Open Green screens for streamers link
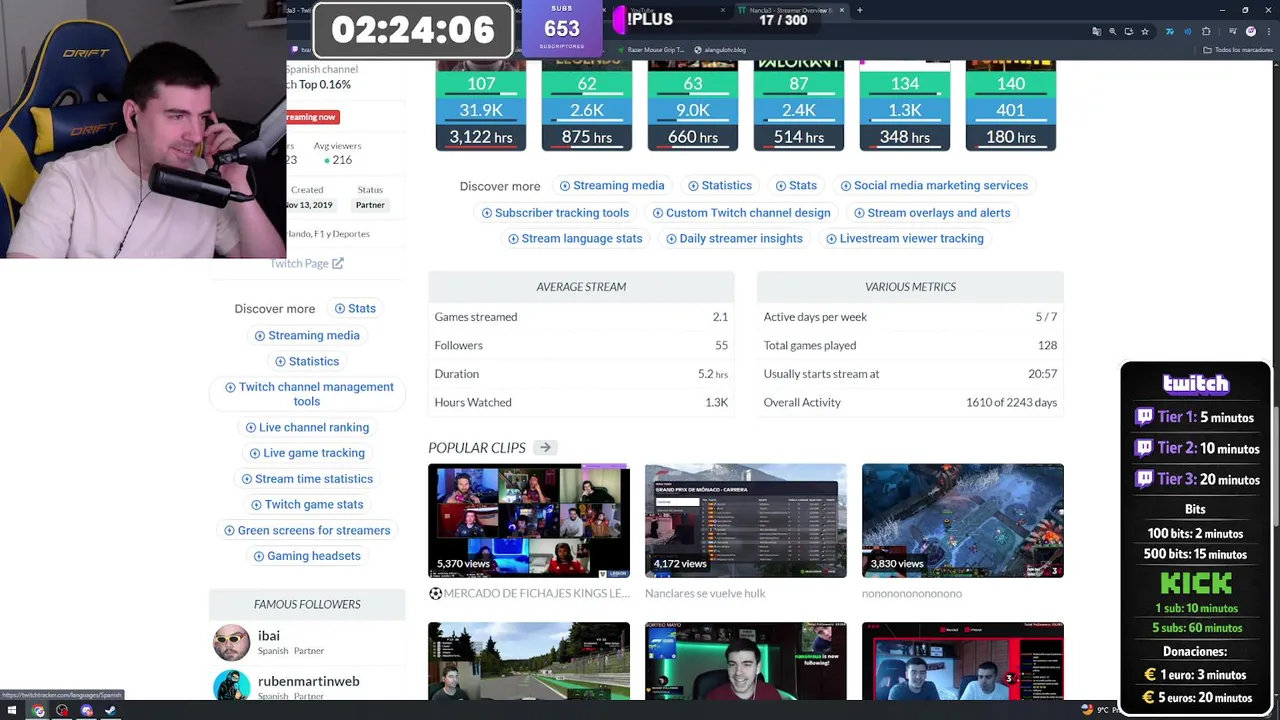1280x720 pixels. [307, 530]
